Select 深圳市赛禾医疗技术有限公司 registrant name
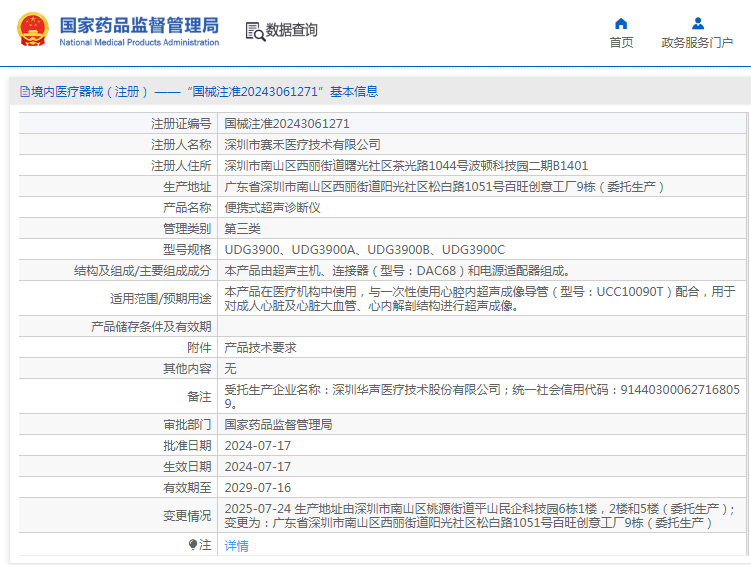 click(x=303, y=145)
